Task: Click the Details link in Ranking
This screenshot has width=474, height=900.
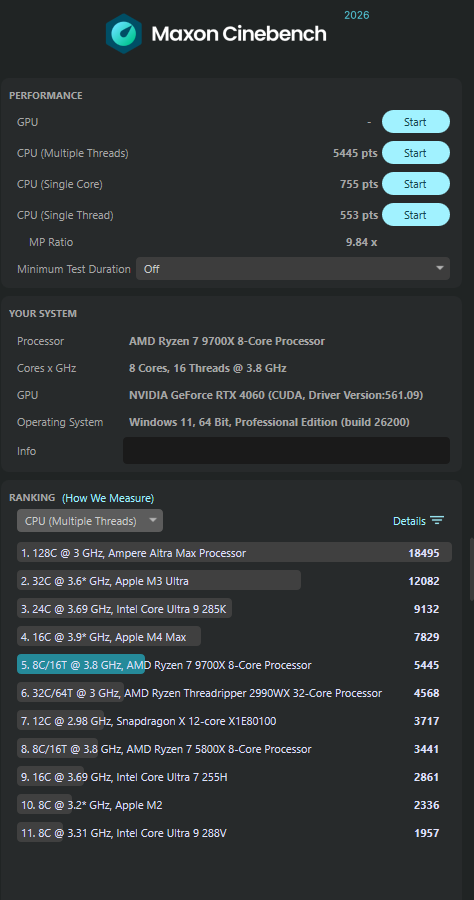Action: [x=409, y=521]
